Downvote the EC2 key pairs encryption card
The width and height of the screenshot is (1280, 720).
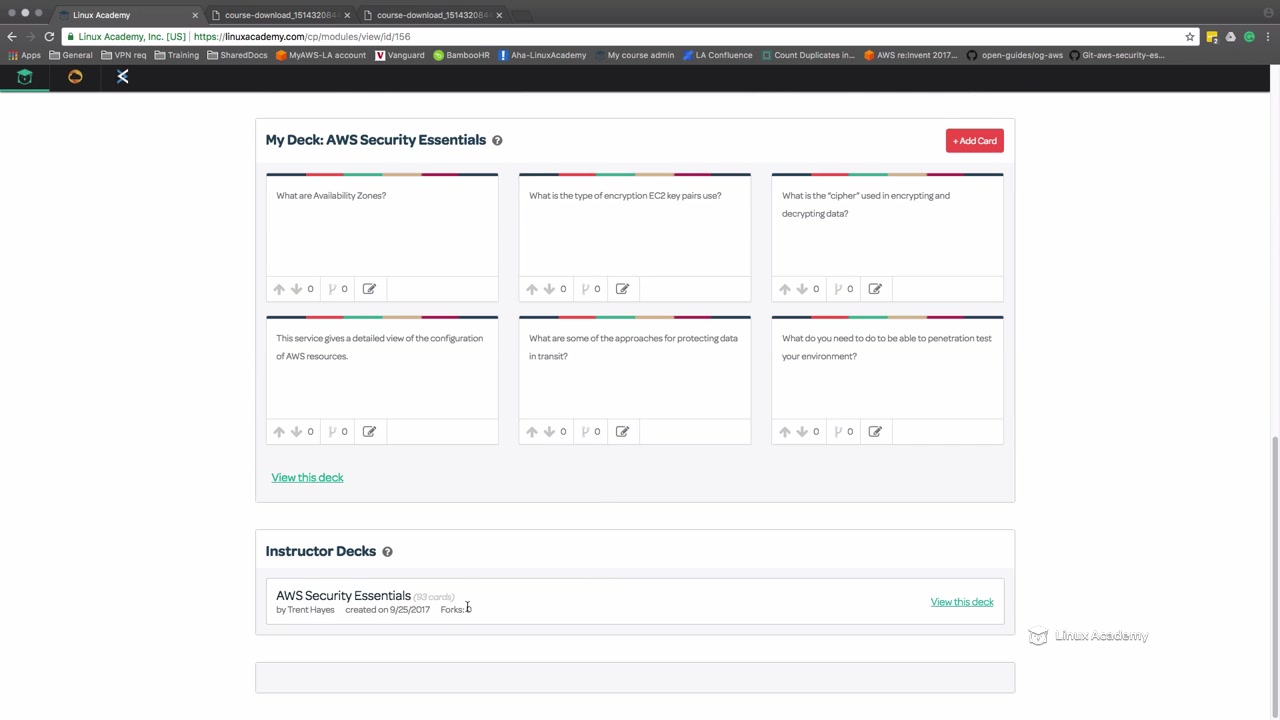pos(549,289)
